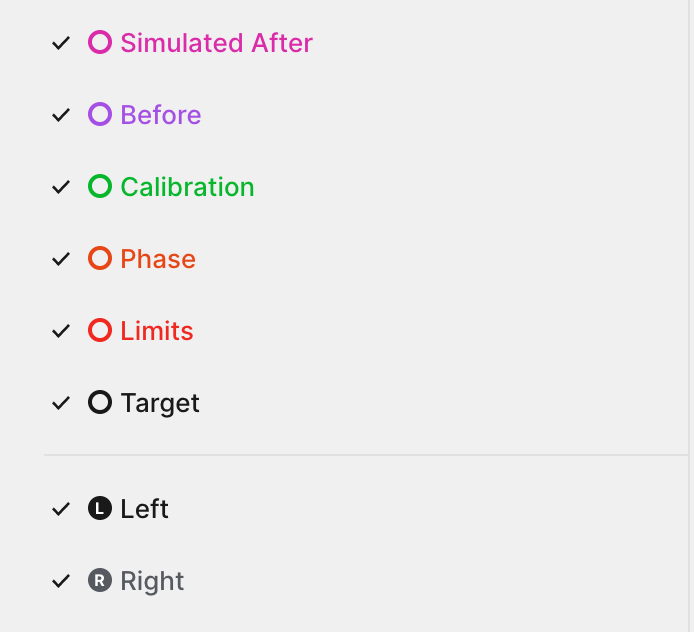
Task: Uncheck the checkmark beside Simulated After
Action: [x=61, y=43]
